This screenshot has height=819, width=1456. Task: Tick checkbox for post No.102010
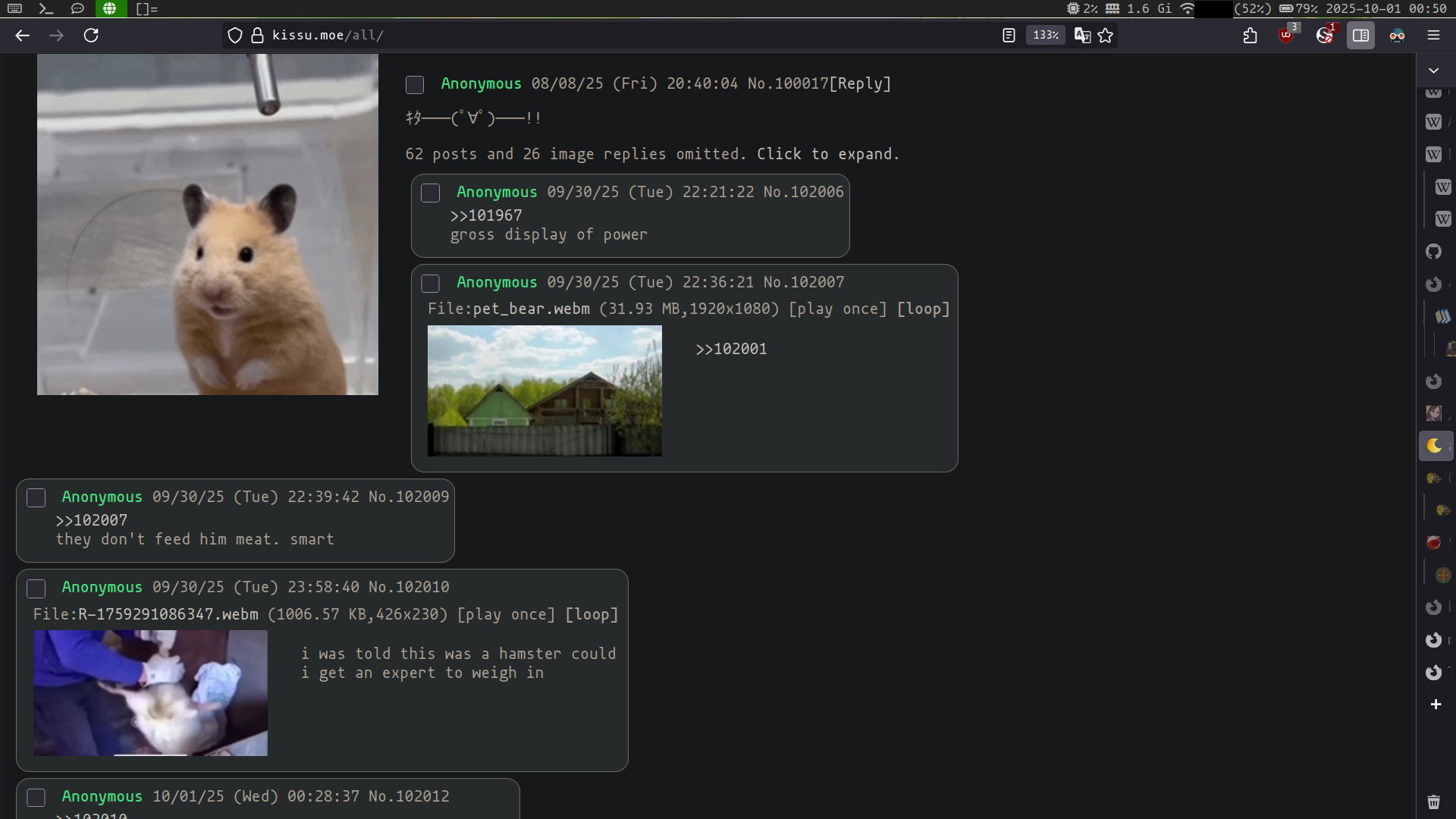[x=36, y=588]
